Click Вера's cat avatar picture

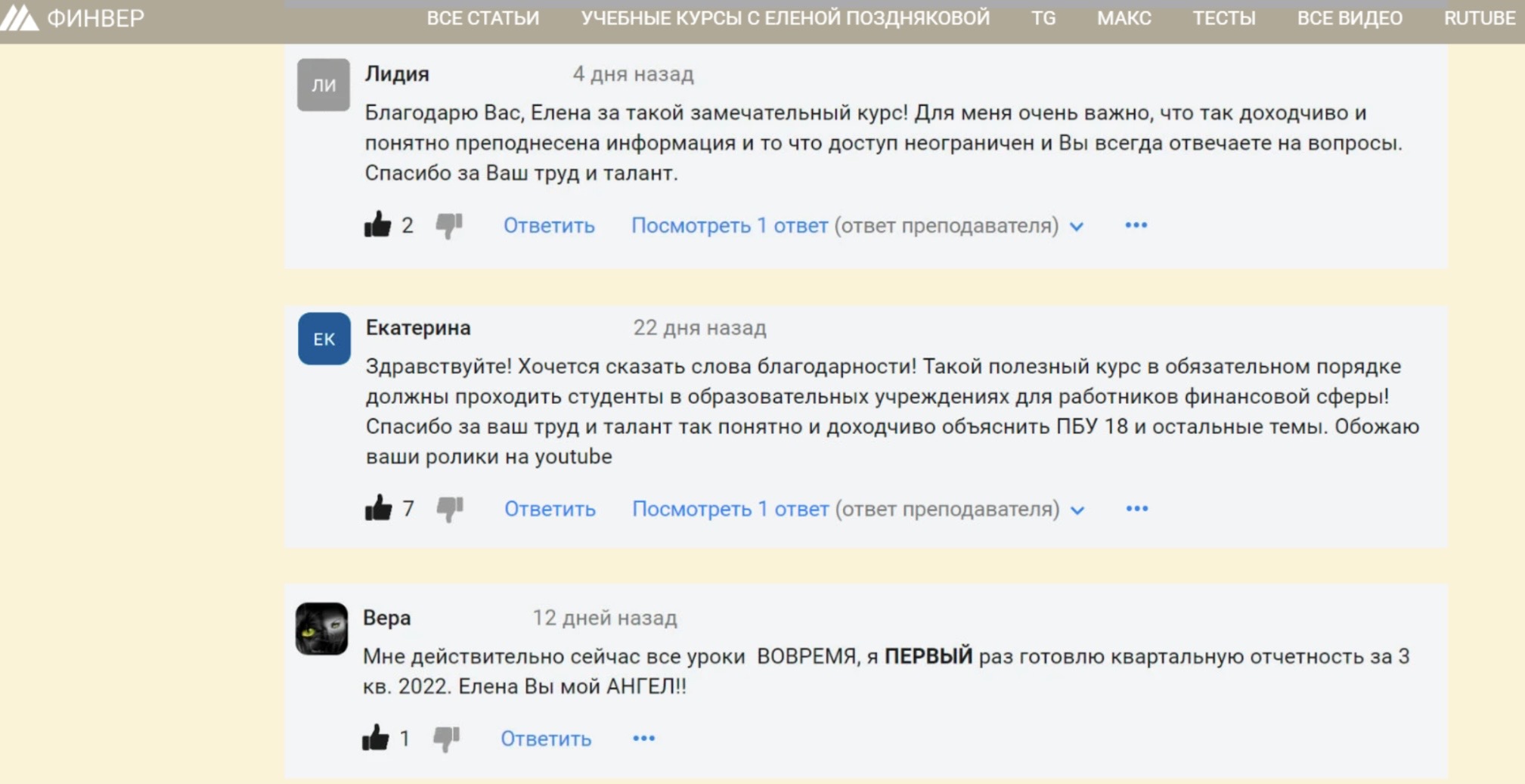pos(321,628)
